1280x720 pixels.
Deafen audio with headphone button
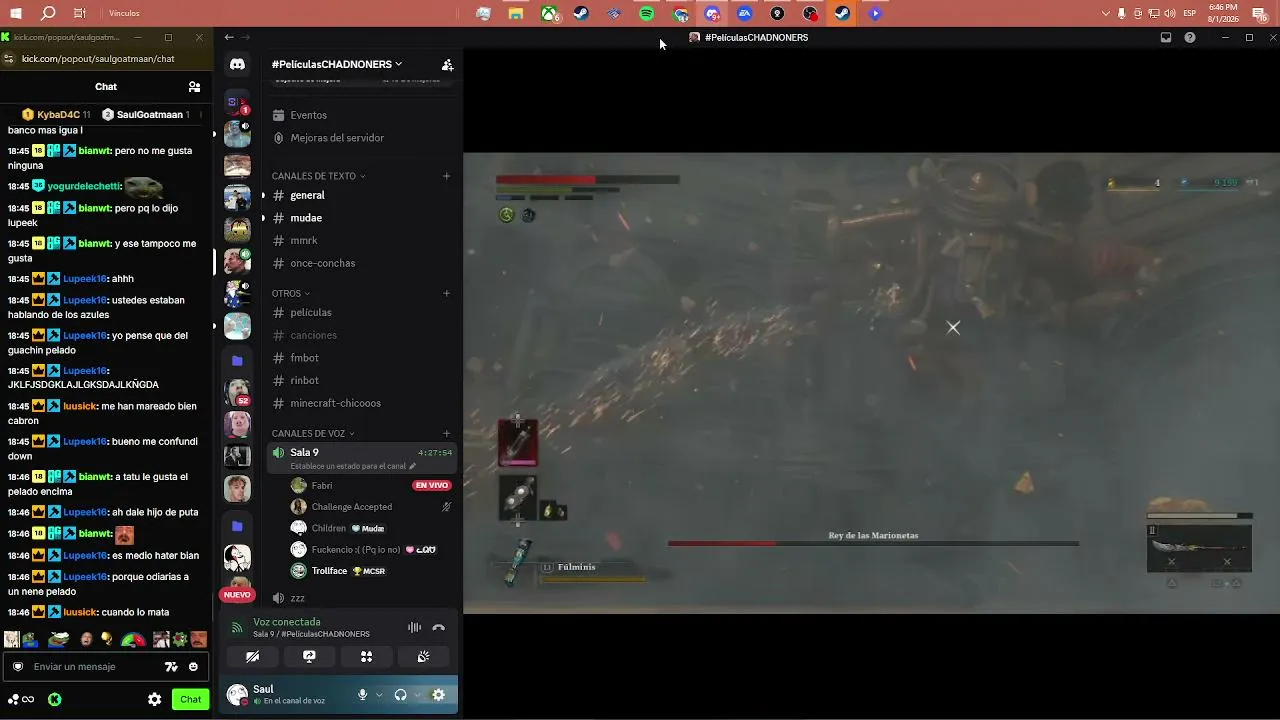pyautogui.click(x=400, y=695)
